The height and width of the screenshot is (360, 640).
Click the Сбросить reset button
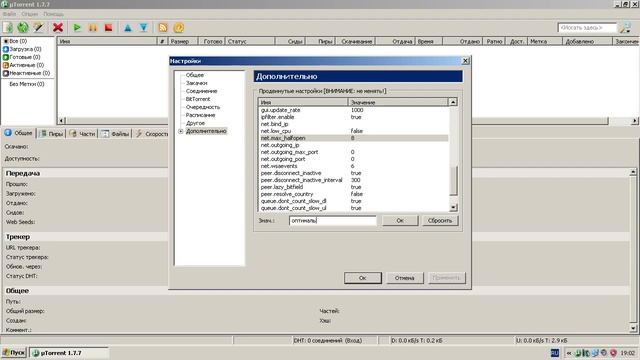pos(440,220)
